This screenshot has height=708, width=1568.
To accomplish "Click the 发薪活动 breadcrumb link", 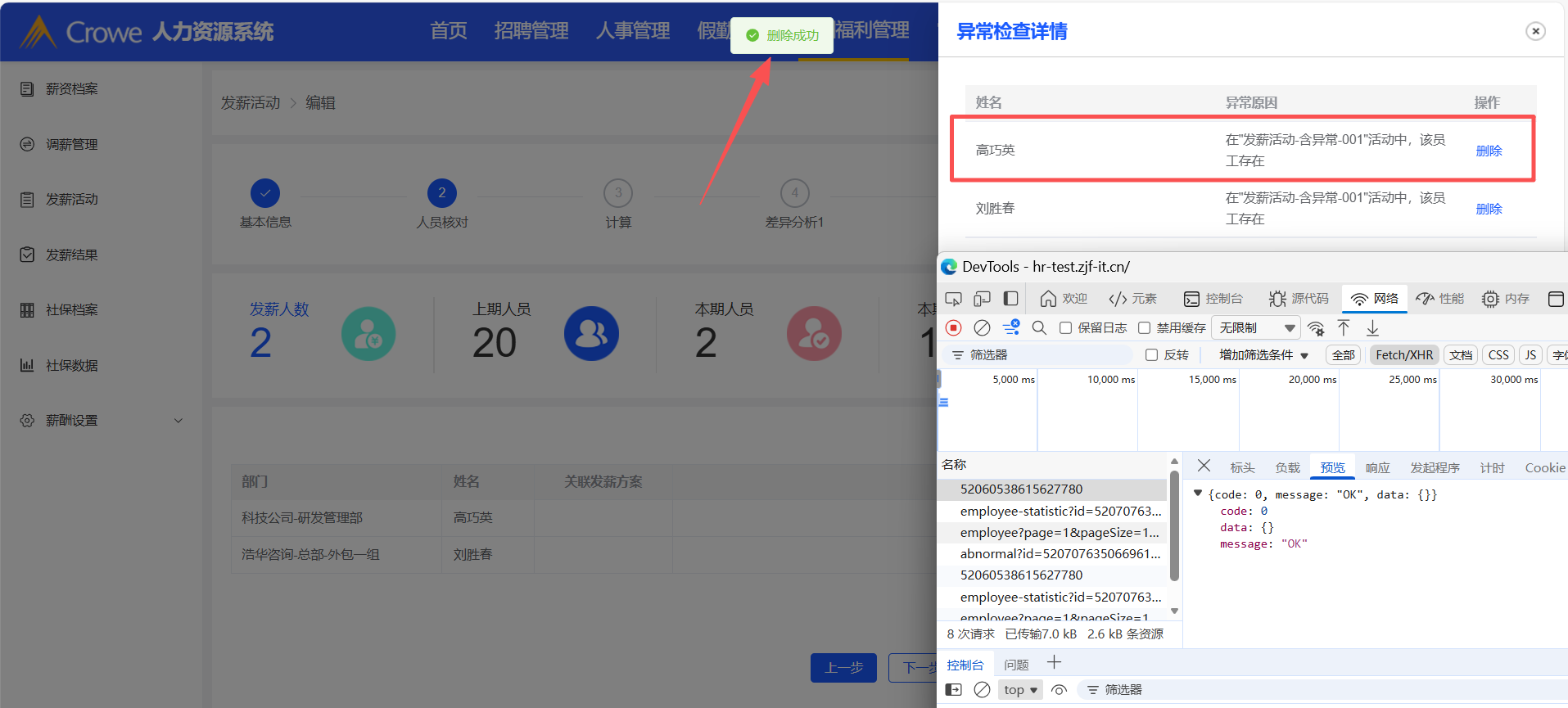I will point(251,103).
